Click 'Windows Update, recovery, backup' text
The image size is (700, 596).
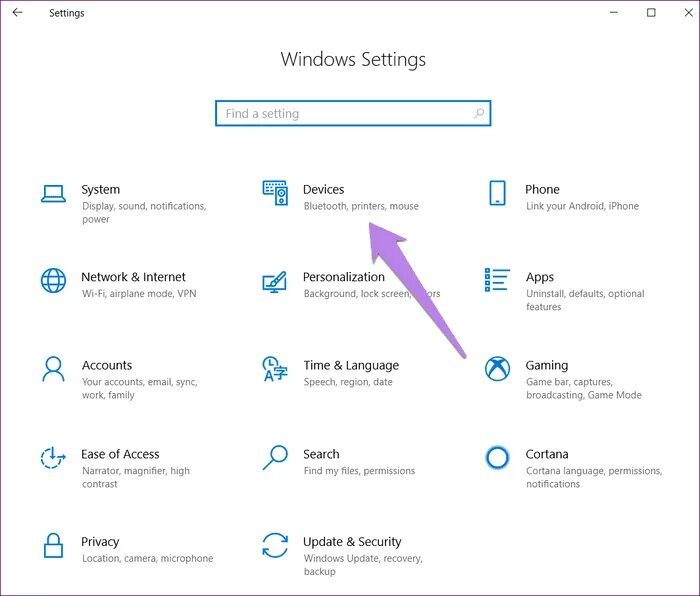[363, 565]
